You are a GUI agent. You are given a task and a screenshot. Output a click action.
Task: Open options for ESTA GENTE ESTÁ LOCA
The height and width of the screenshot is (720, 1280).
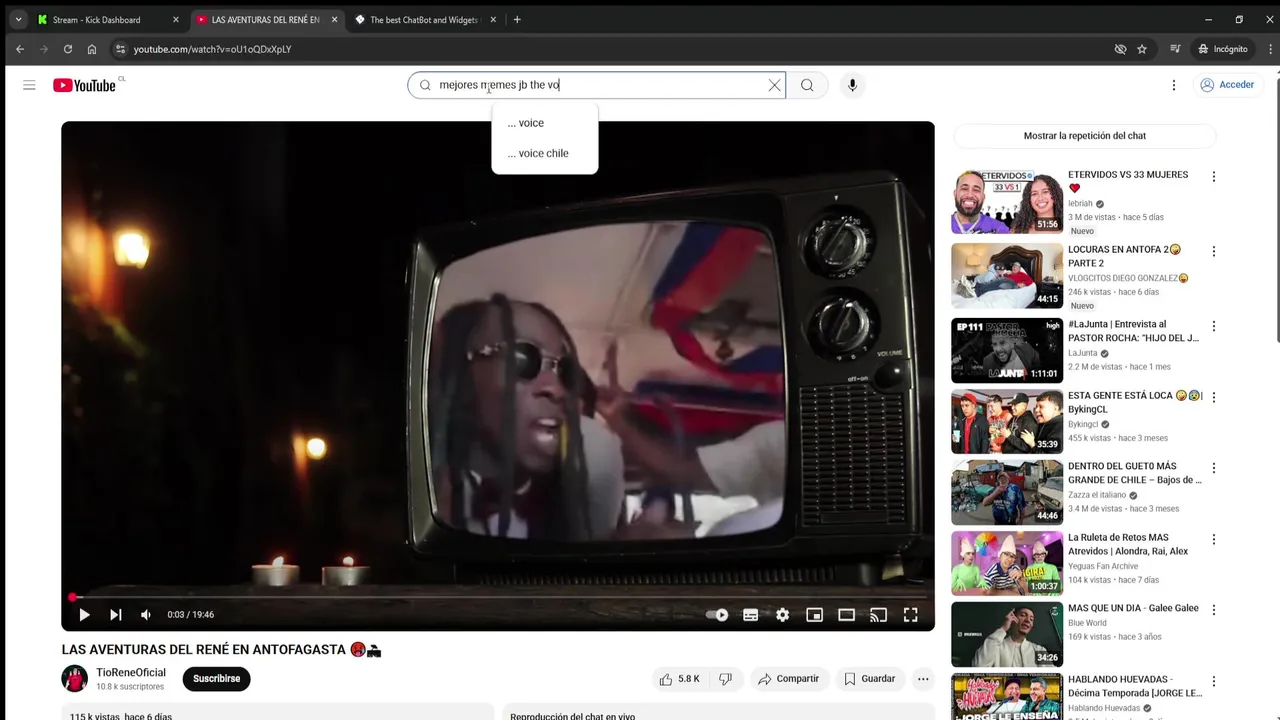click(x=1214, y=397)
